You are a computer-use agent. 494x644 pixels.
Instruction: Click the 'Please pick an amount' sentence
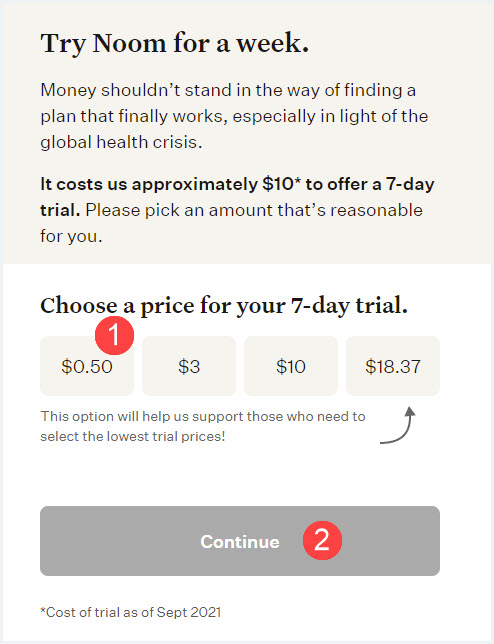pos(254,210)
